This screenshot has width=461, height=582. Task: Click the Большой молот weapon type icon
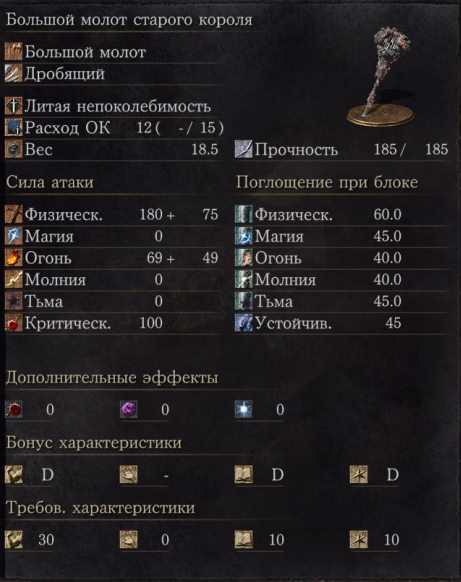pyautogui.click(x=14, y=52)
